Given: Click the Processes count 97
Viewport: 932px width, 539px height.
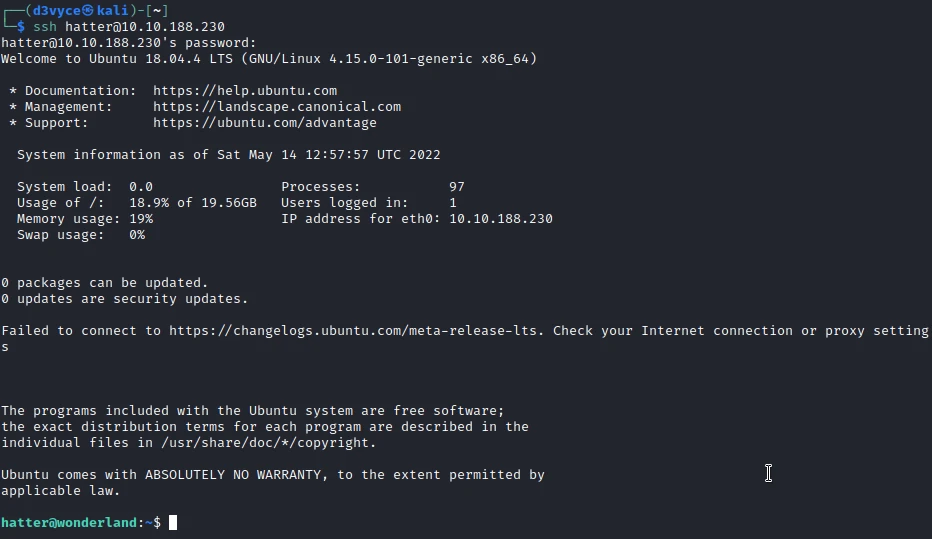Looking at the screenshot, I should (x=457, y=187).
